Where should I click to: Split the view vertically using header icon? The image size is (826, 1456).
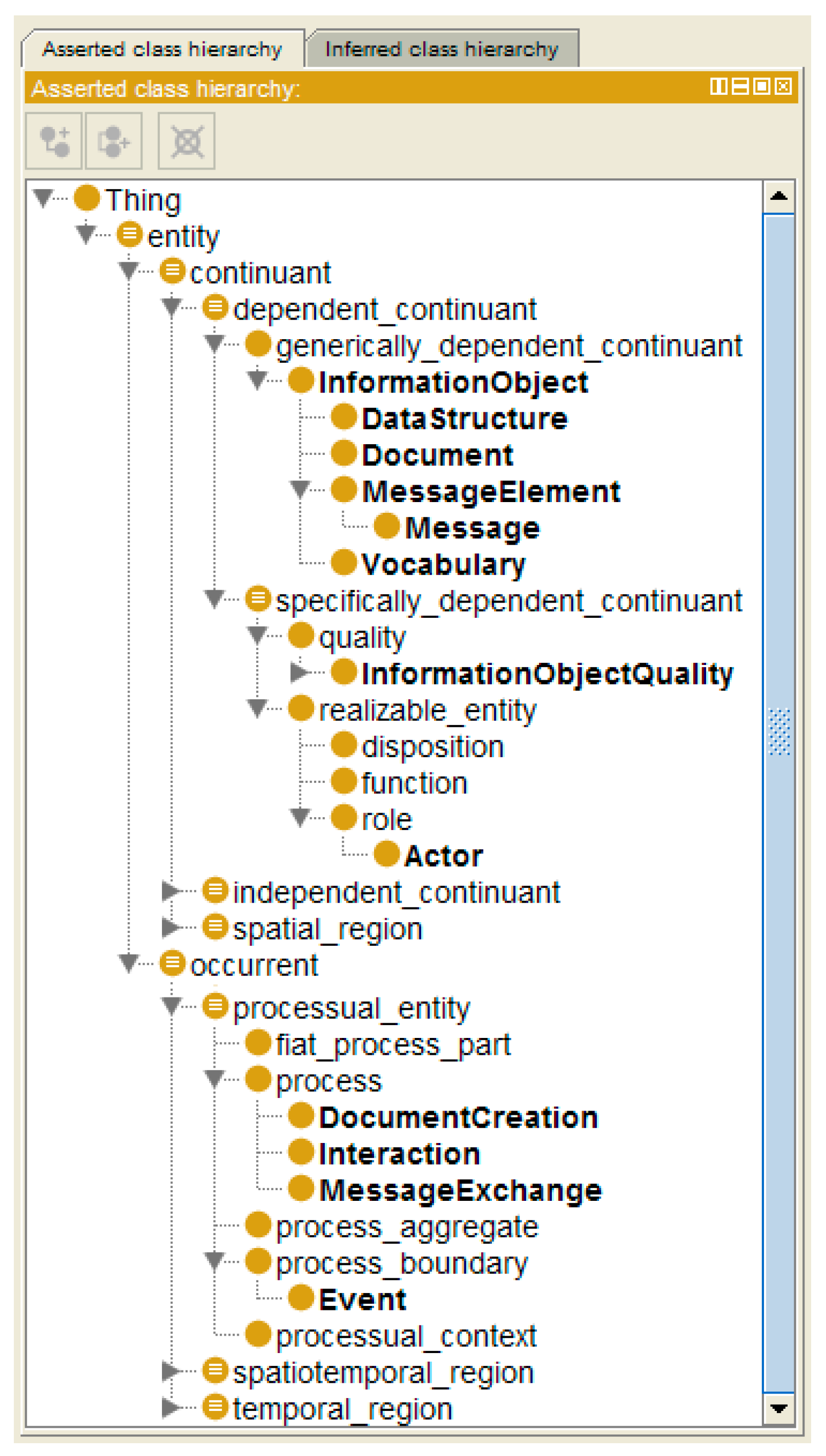point(718,87)
